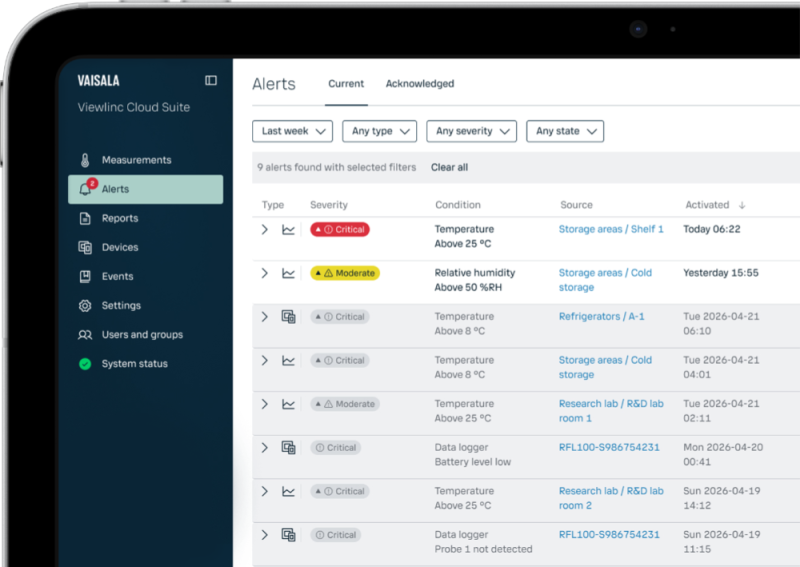Click grey Moderate badge in room 1 row

(345, 404)
